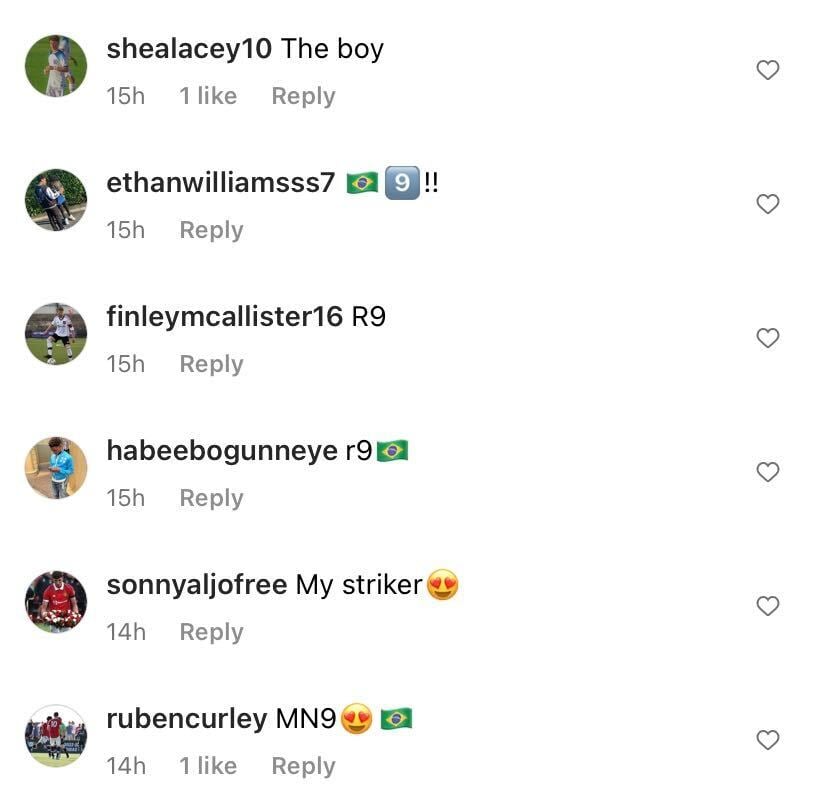
Task: Like finleymcallister16's R9 comment
Action: tap(767, 338)
